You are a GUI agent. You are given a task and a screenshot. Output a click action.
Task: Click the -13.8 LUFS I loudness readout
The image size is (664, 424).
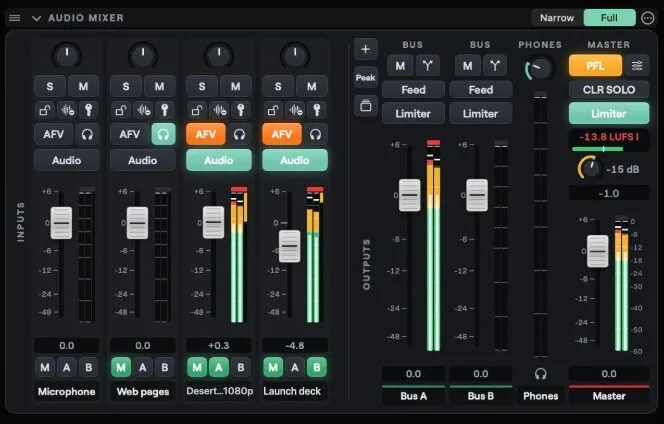(609, 137)
